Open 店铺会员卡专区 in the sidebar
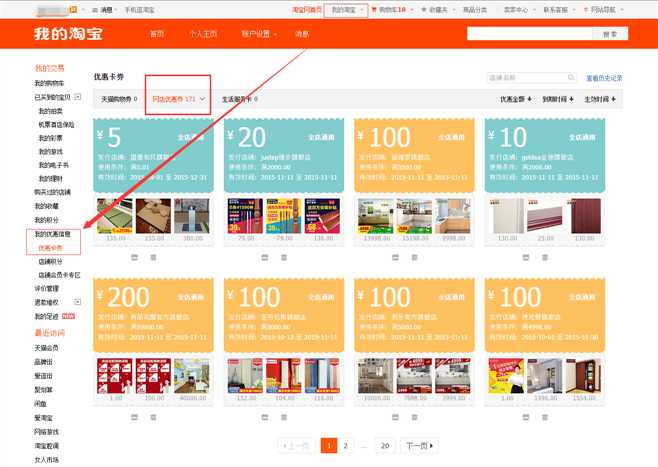The width and height of the screenshot is (658, 467). (x=59, y=275)
